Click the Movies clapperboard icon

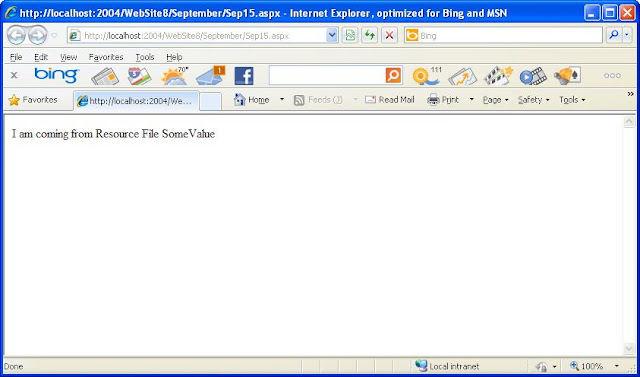coord(498,76)
